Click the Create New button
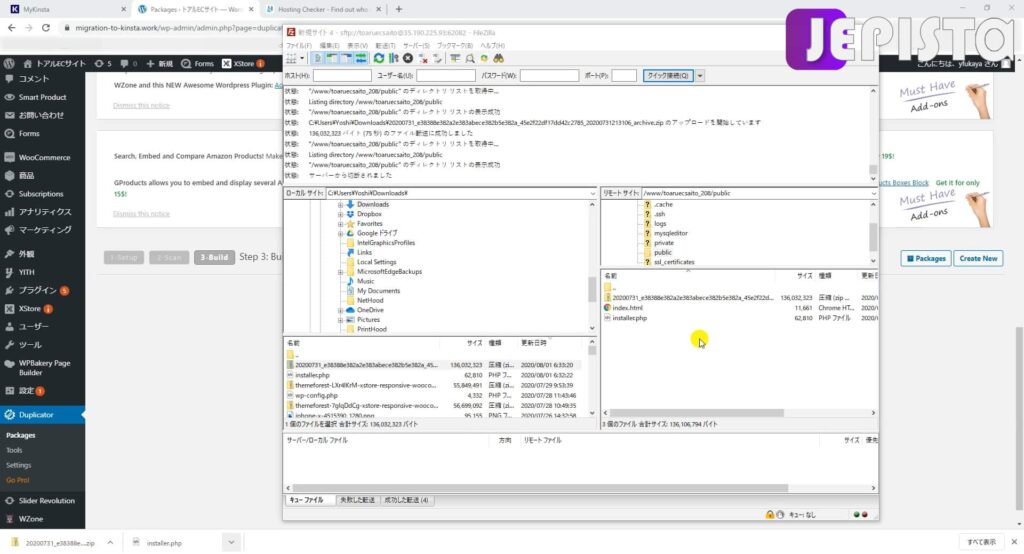Image resolution: width=1024 pixels, height=554 pixels. tap(978, 258)
